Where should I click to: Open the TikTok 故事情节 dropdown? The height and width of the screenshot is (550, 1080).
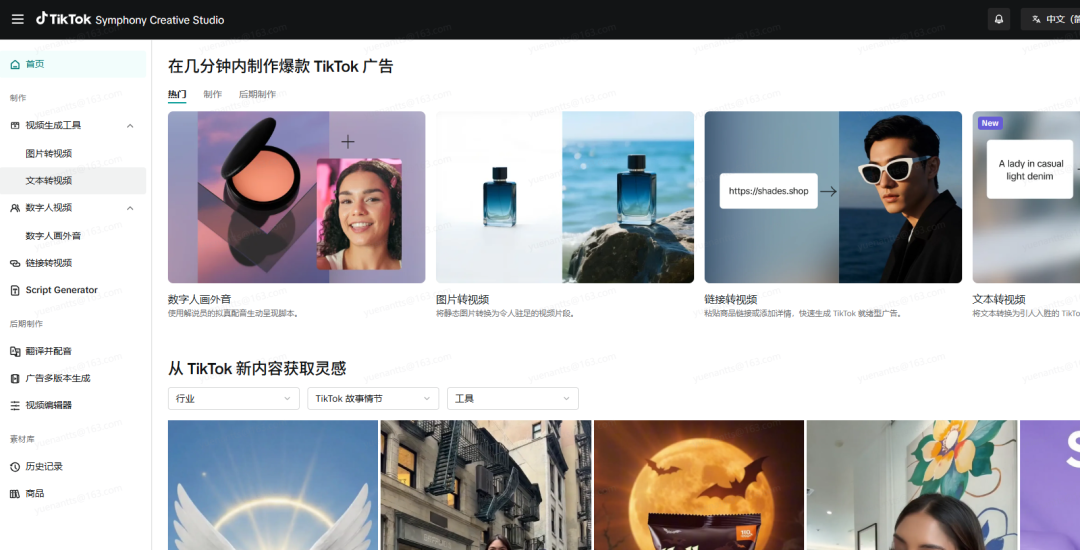pos(373,398)
